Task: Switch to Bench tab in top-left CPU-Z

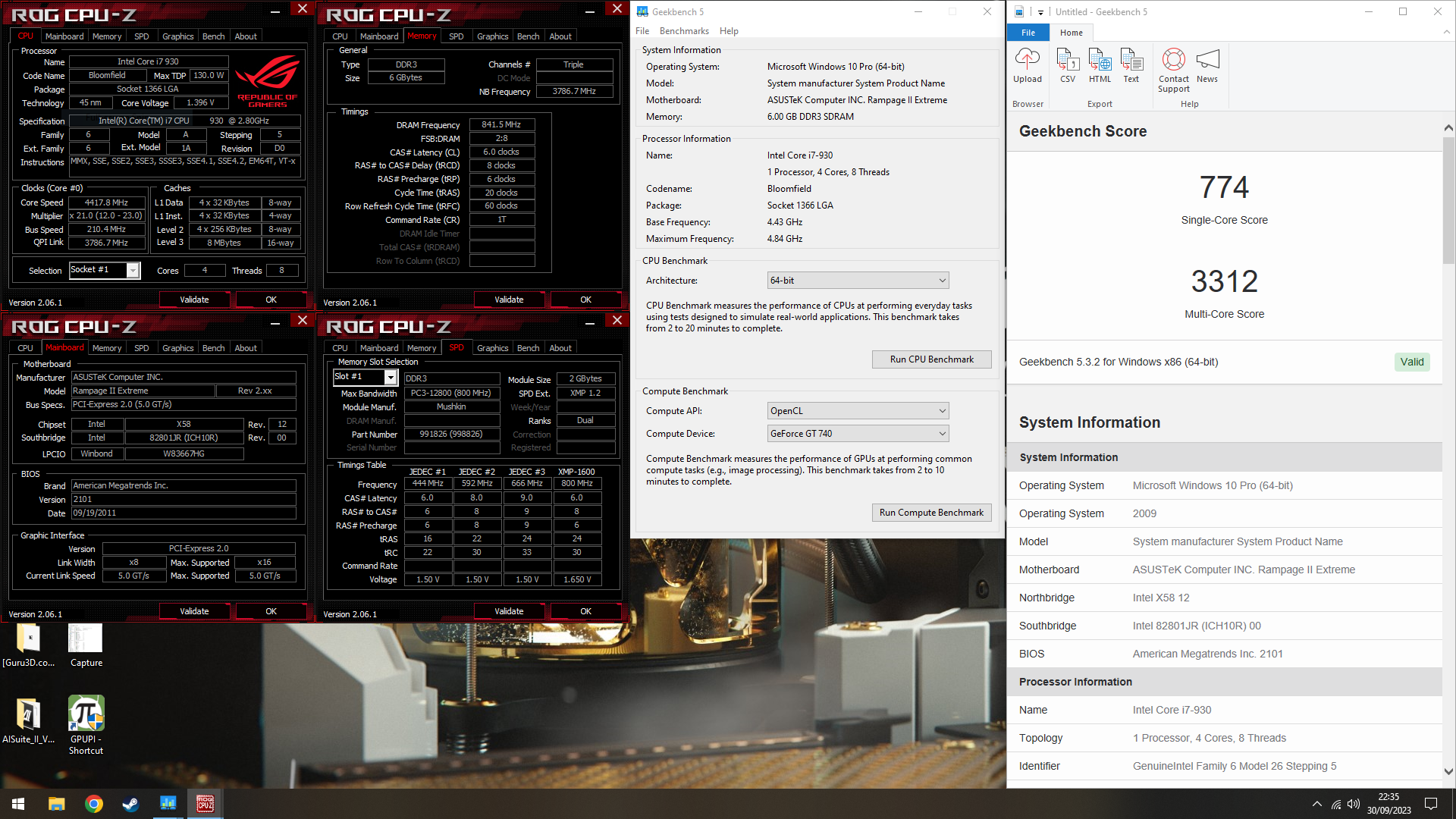Action: coord(213,36)
